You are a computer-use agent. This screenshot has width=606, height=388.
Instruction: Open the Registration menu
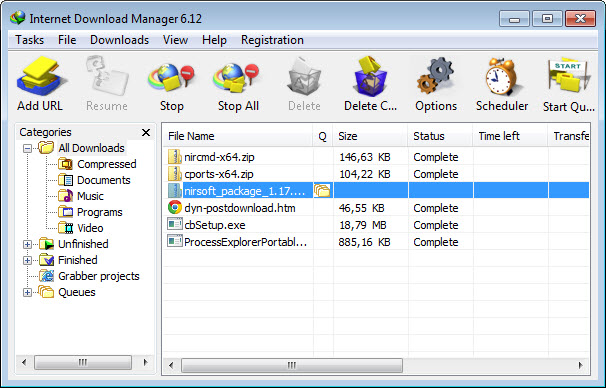272,40
